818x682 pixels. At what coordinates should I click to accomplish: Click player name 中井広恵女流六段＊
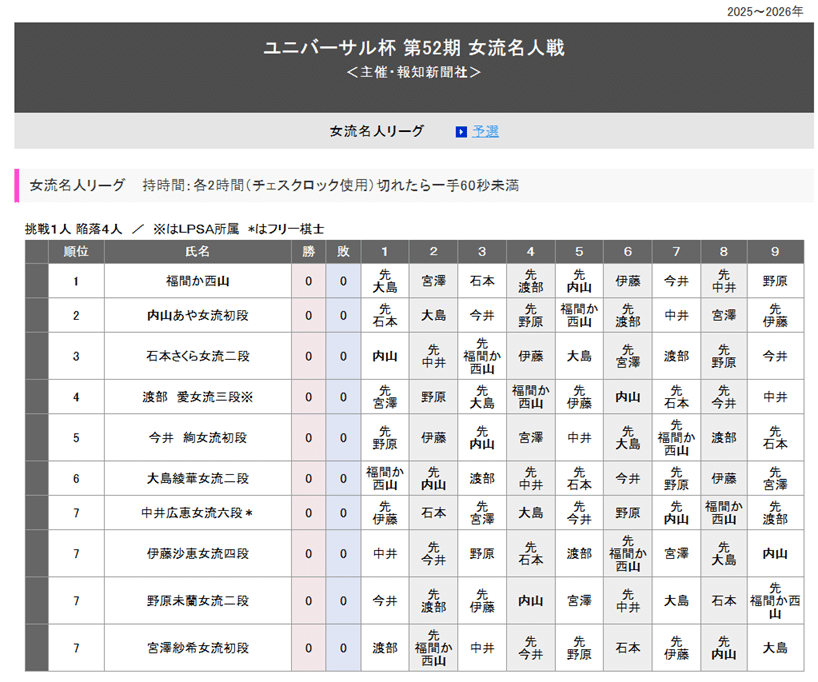(198, 513)
